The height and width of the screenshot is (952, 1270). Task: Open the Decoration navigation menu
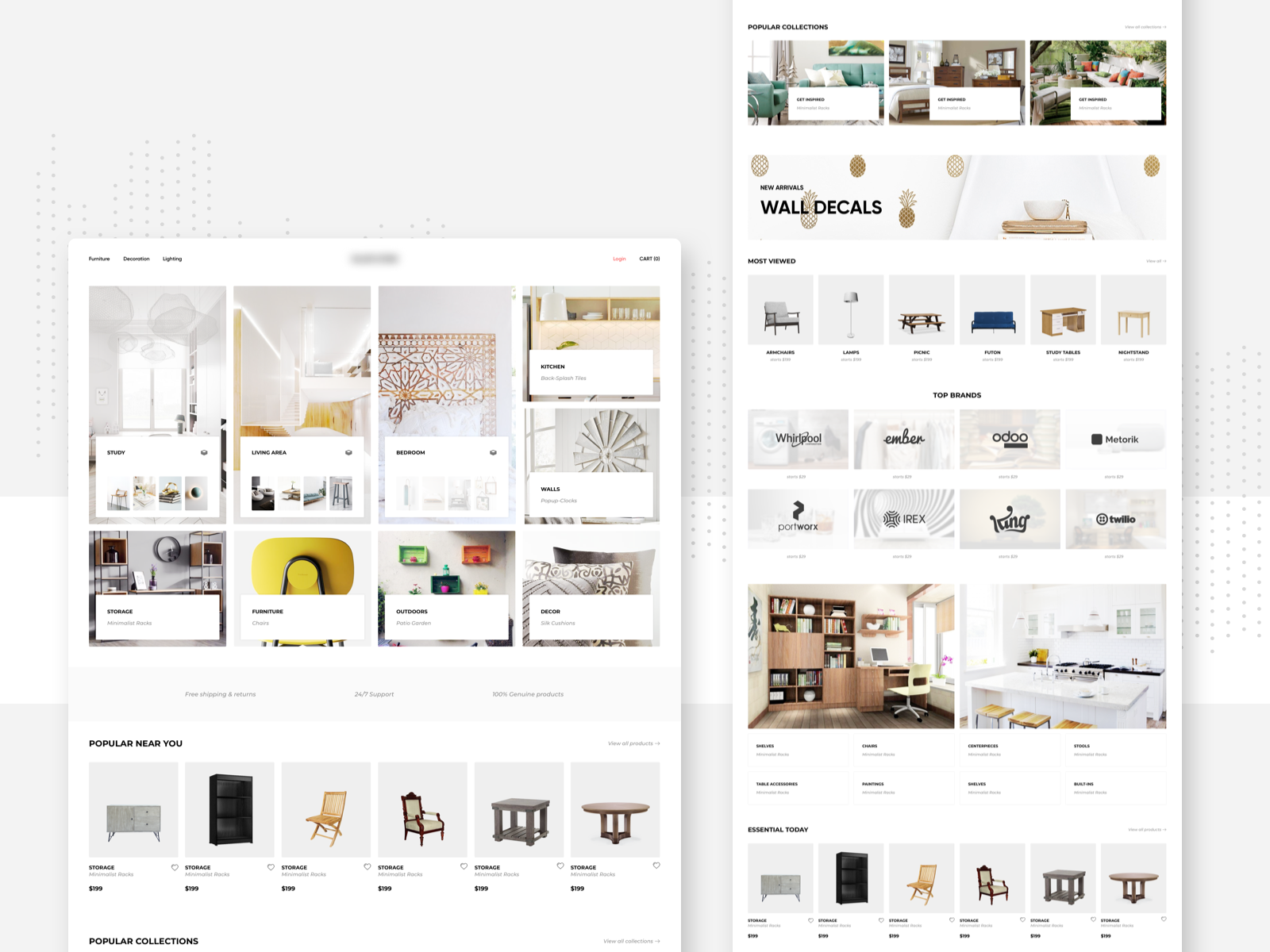tap(135, 259)
